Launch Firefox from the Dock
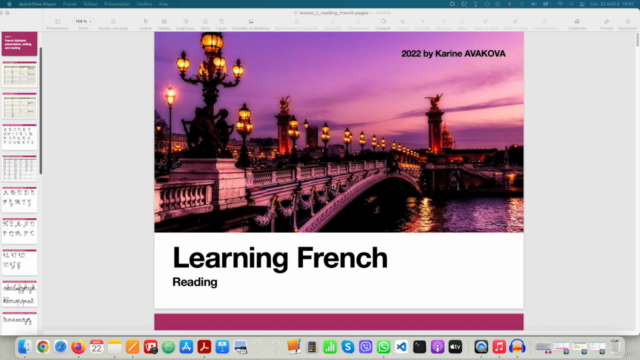Image resolution: width=640 pixels, height=360 pixels. (x=78, y=347)
